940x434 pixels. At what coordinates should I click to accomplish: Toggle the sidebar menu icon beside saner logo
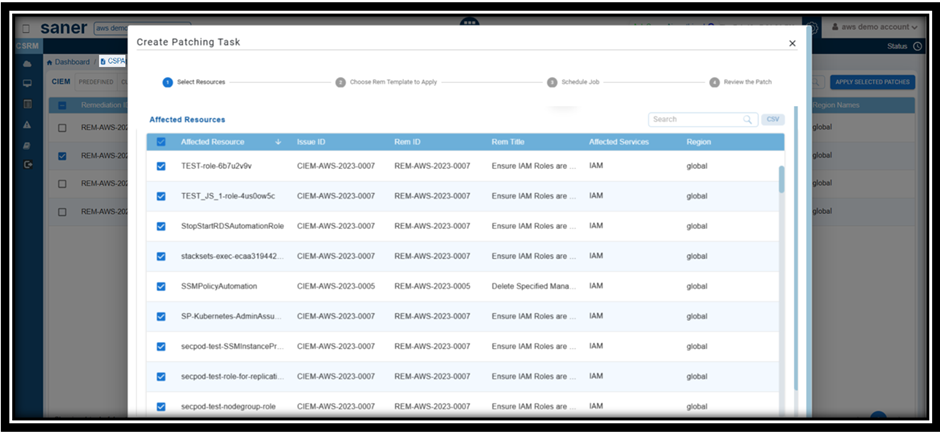point(26,28)
